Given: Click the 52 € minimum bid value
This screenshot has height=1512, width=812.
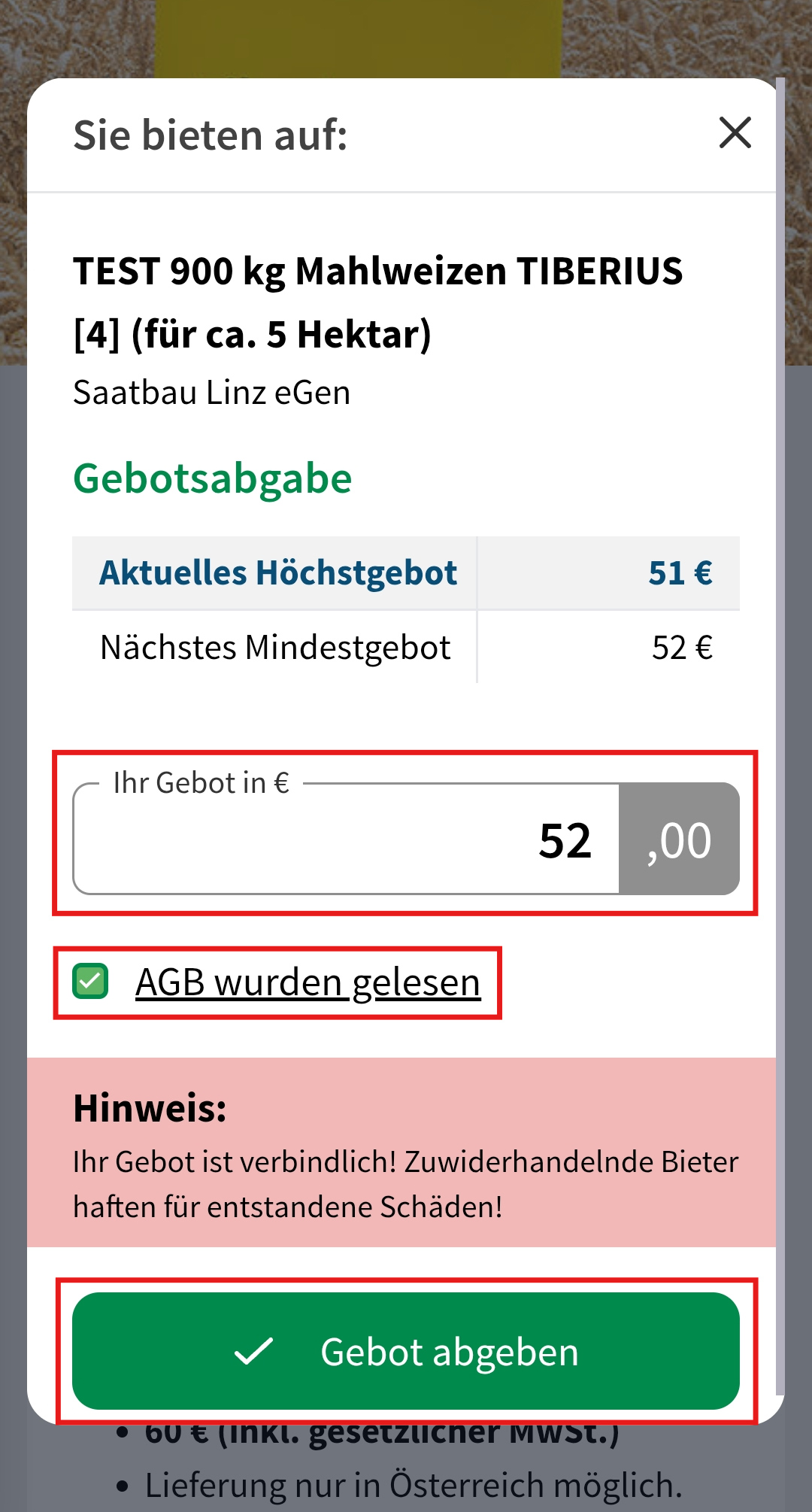Looking at the screenshot, I should (682, 648).
